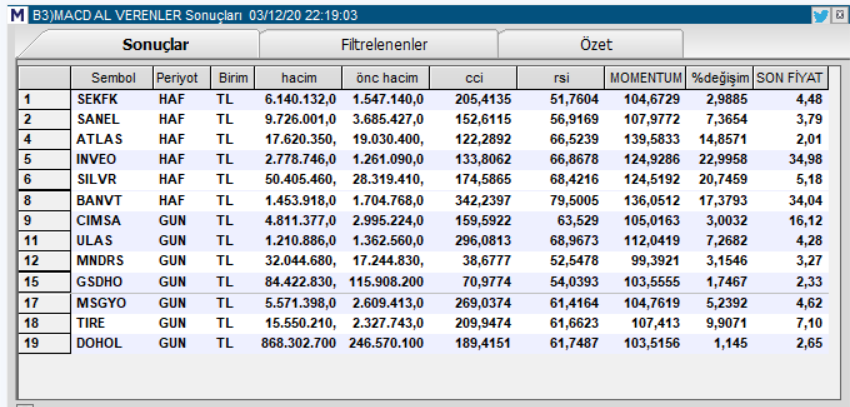Click önc hacim value 246.570.100

[x=386, y=343]
